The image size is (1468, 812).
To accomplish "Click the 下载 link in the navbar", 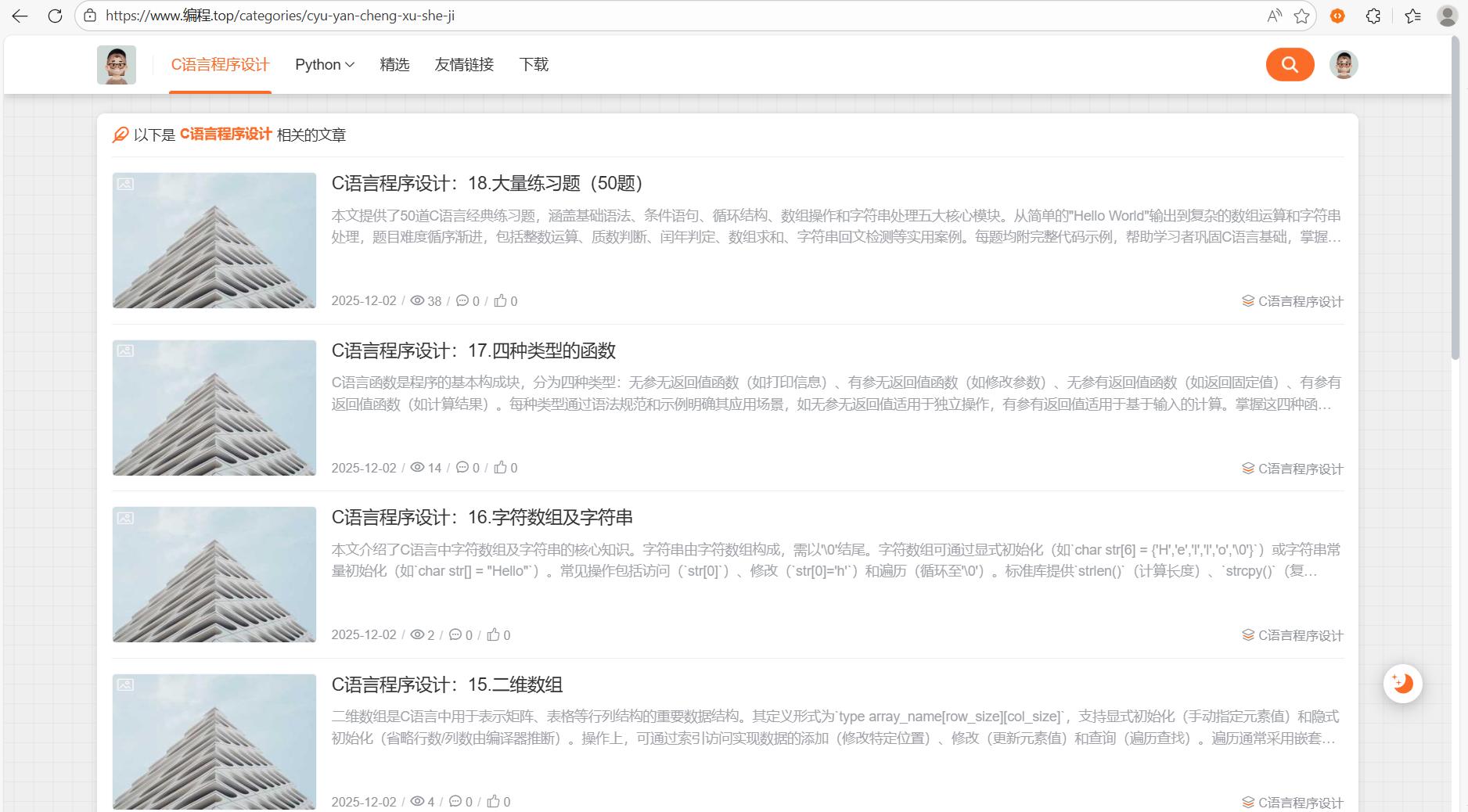I will click(534, 65).
